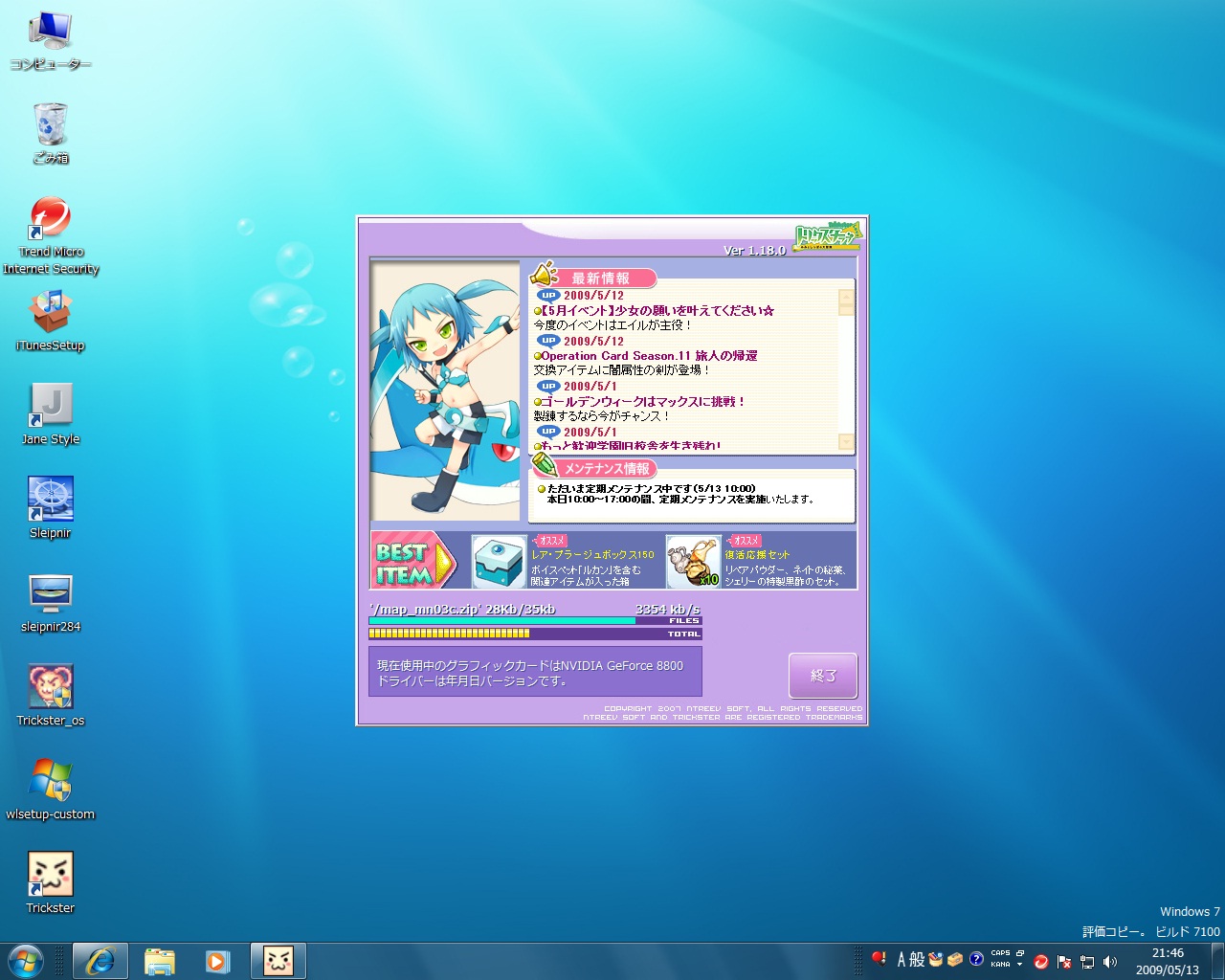Click the BEST ITEM banner button
The image size is (1225, 980).
click(x=413, y=561)
